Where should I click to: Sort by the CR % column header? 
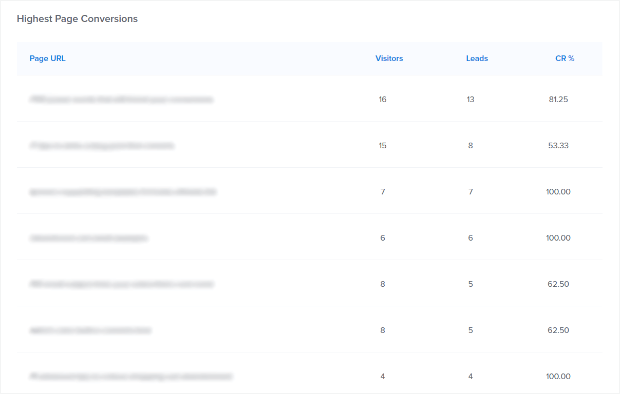[x=565, y=59]
